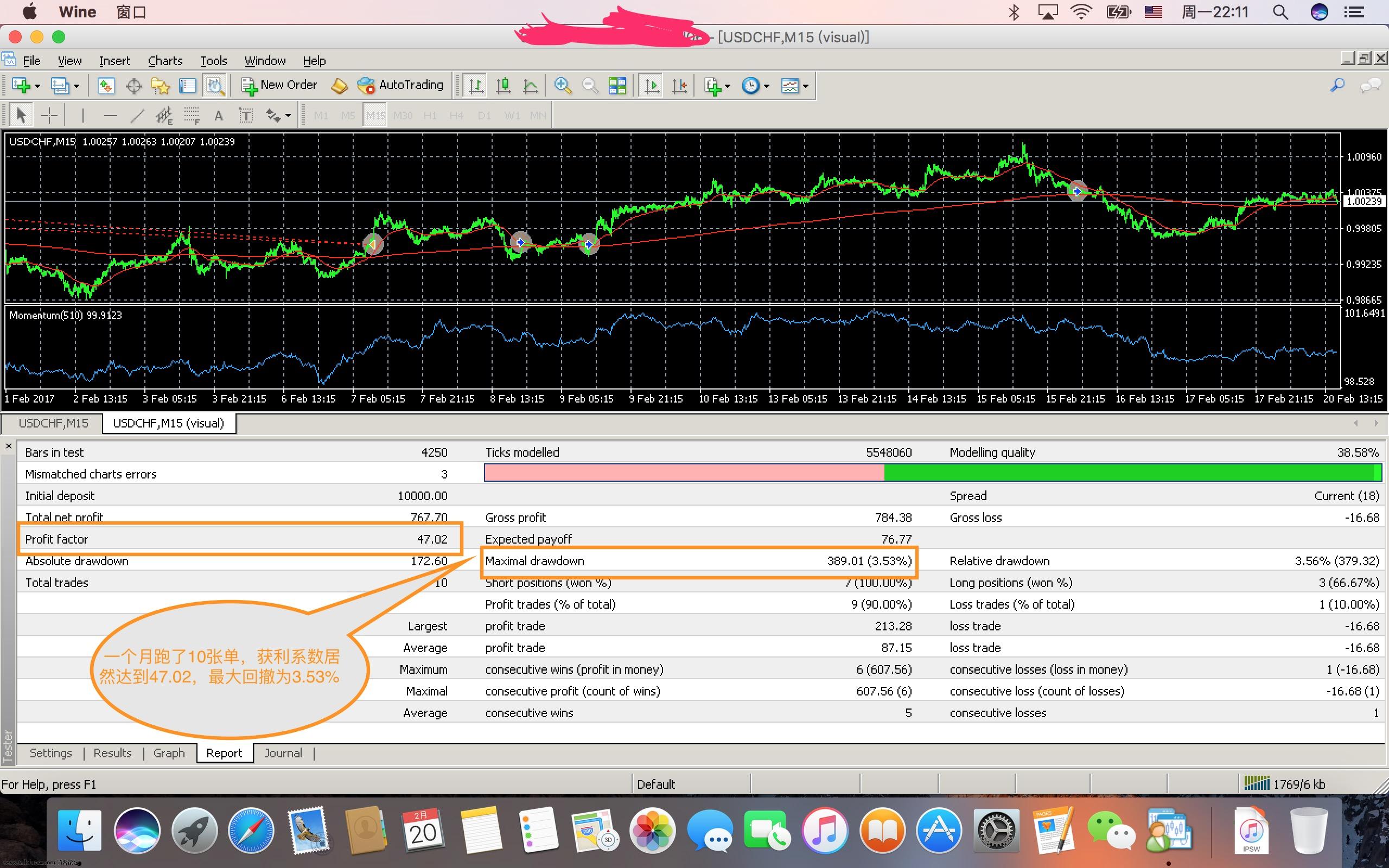Open the Profiles toolbar icon
The image size is (1389, 868).
[x=60, y=86]
